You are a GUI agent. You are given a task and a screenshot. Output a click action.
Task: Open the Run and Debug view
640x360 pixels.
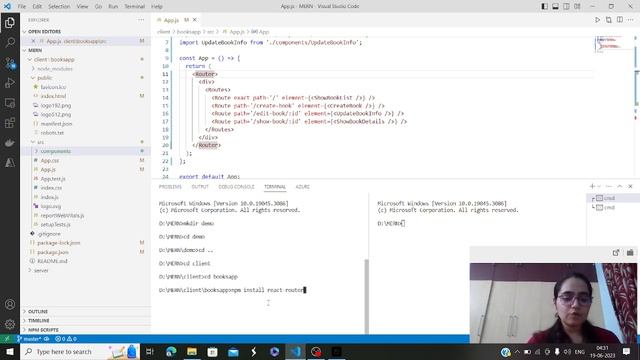click(x=10, y=83)
